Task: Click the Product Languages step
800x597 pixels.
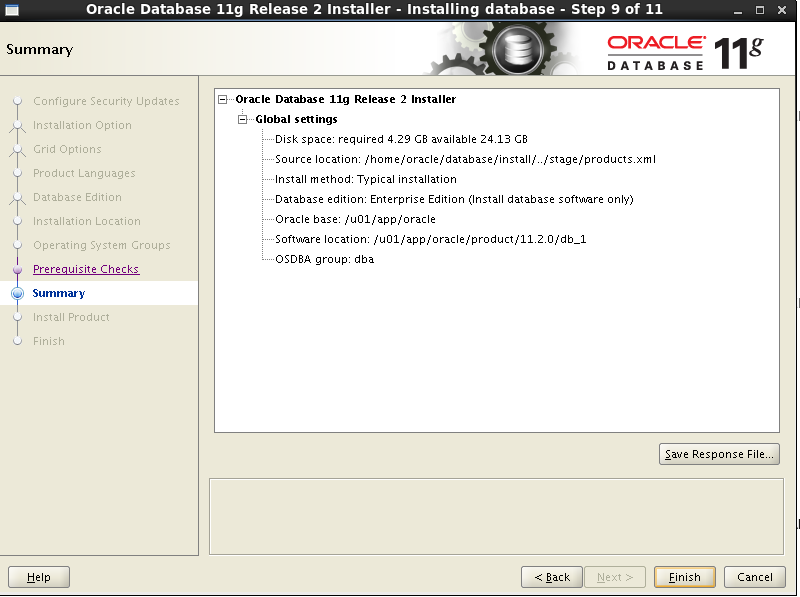Action: [x=84, y=173]
